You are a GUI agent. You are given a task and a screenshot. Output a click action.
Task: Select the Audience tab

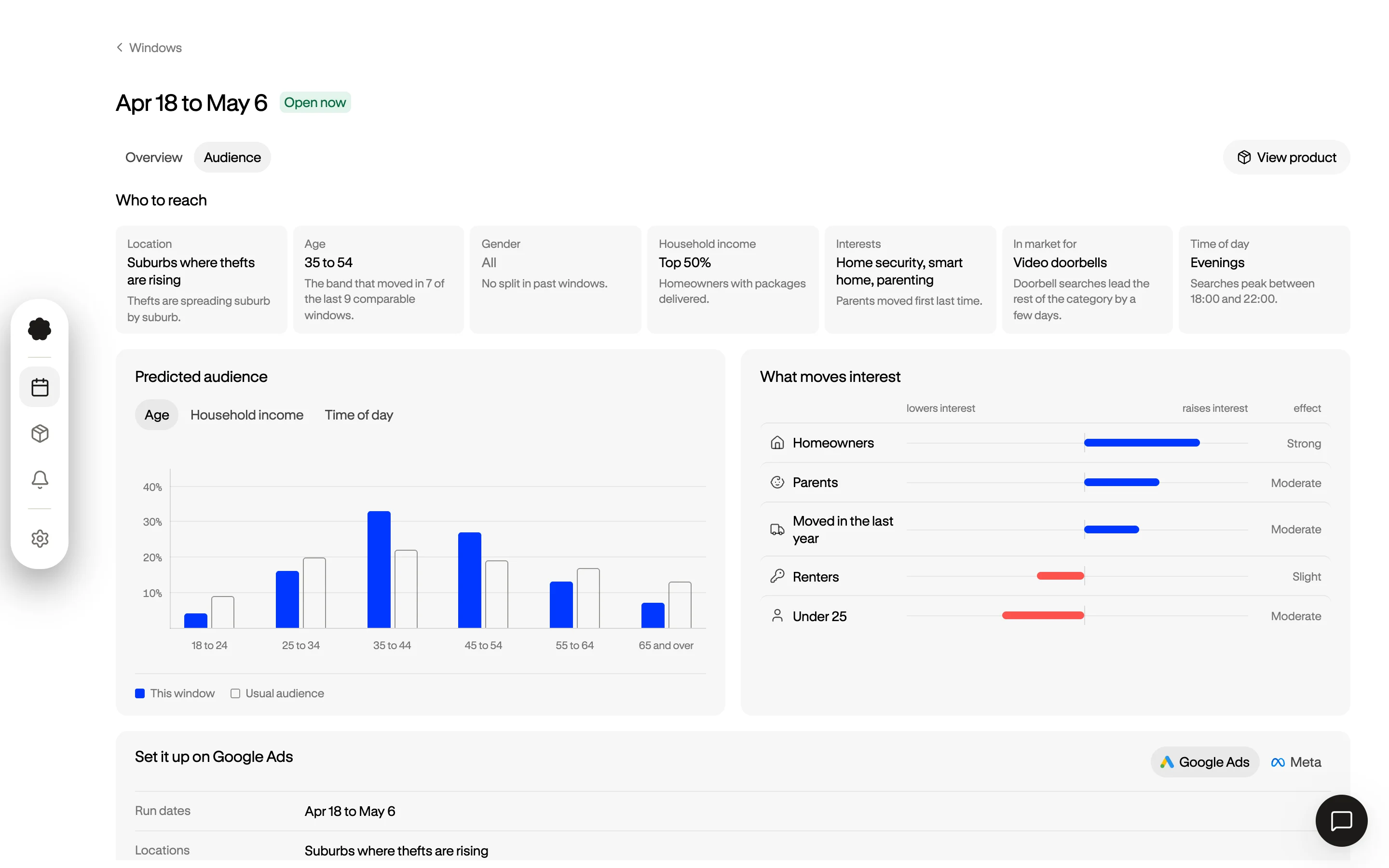pos(232,157)
